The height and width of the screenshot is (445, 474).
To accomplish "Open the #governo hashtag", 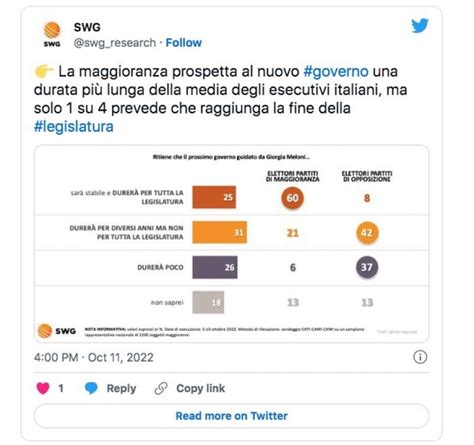I will click(x=336, y=71).
